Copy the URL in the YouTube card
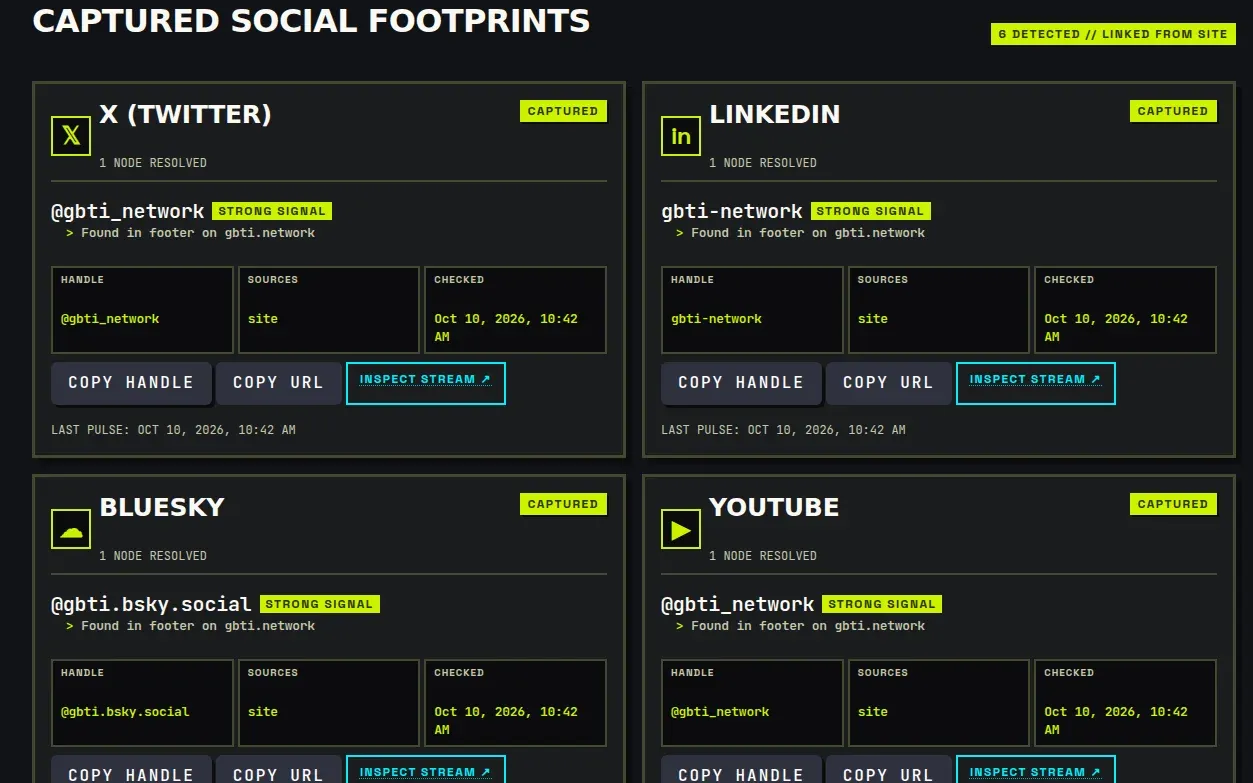 (888, 770)
